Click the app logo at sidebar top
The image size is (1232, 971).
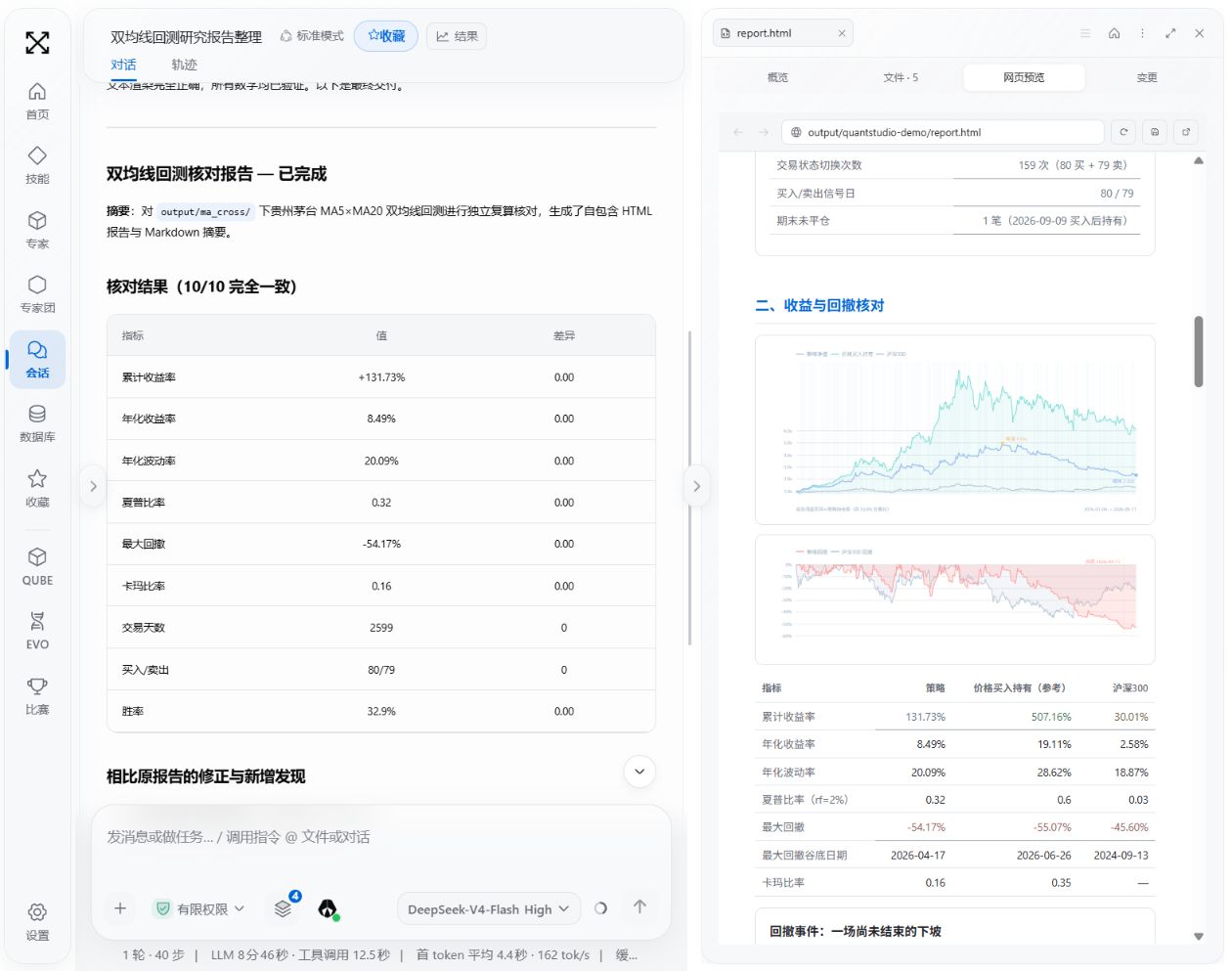coord(37,42)
